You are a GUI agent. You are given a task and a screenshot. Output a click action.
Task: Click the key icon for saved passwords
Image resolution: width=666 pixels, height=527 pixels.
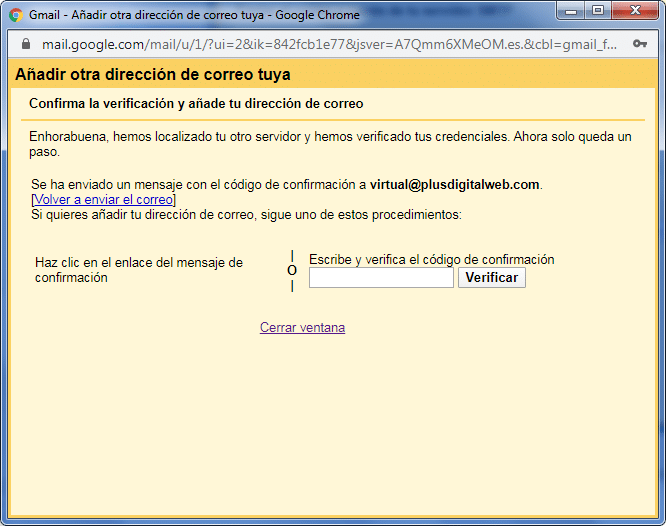click(x=639, y=45)
